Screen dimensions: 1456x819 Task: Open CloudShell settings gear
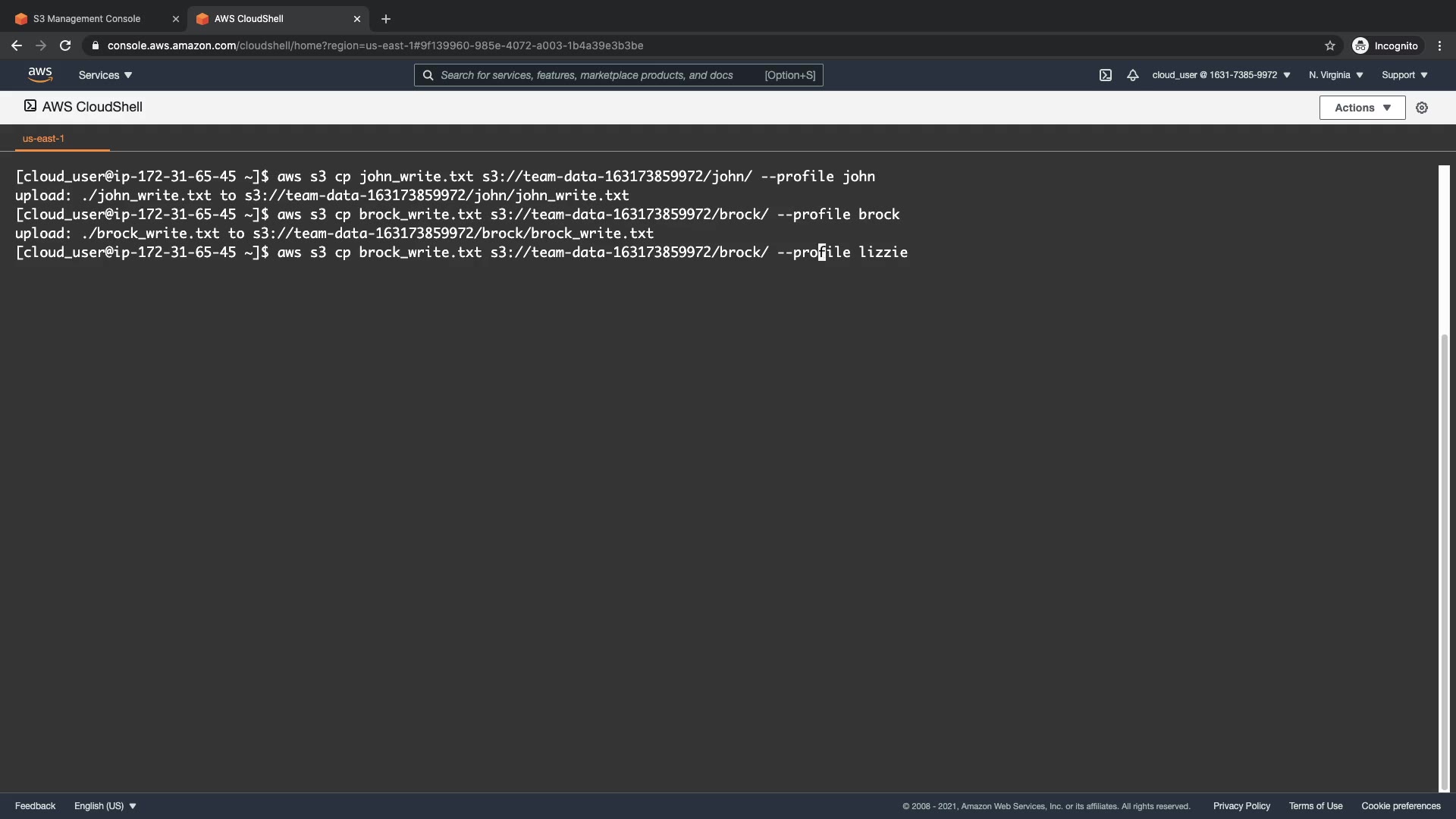[1422, 108]
